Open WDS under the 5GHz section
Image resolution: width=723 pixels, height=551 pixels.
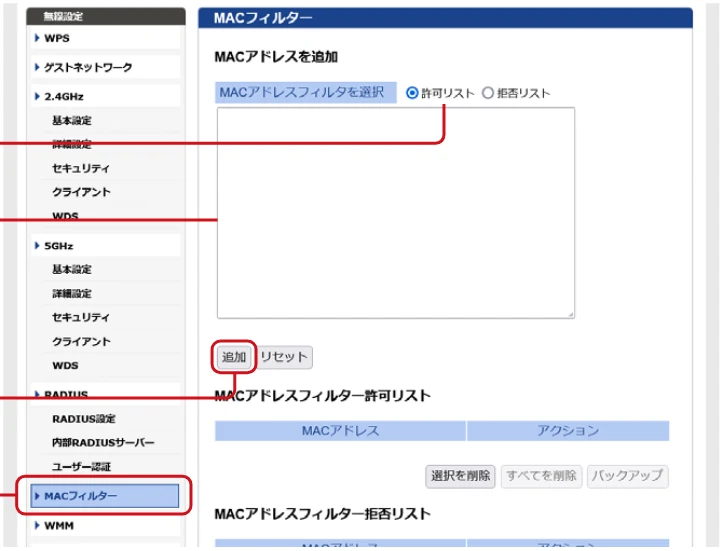65,366
